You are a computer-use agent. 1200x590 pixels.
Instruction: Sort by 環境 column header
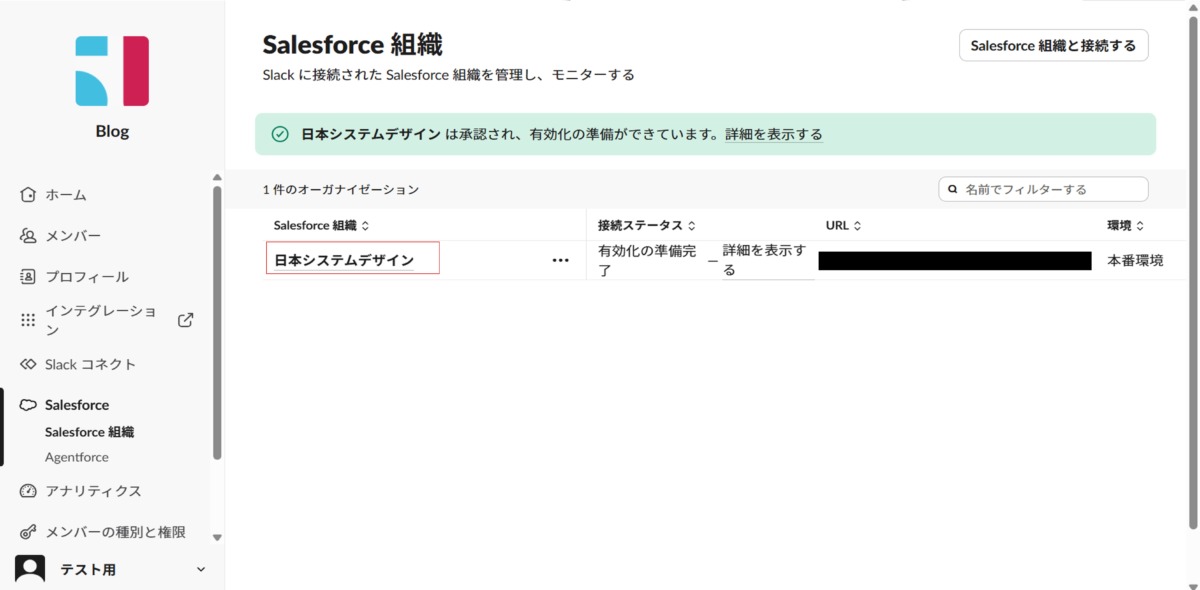click(x=1125, y=226)
